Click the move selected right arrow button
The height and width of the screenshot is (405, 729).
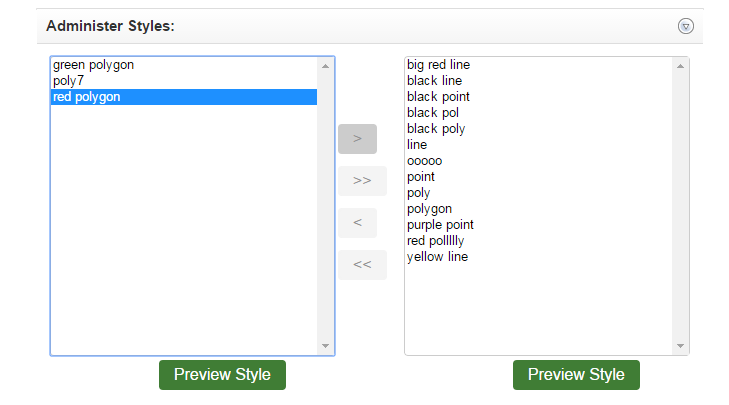pos(357,139)
